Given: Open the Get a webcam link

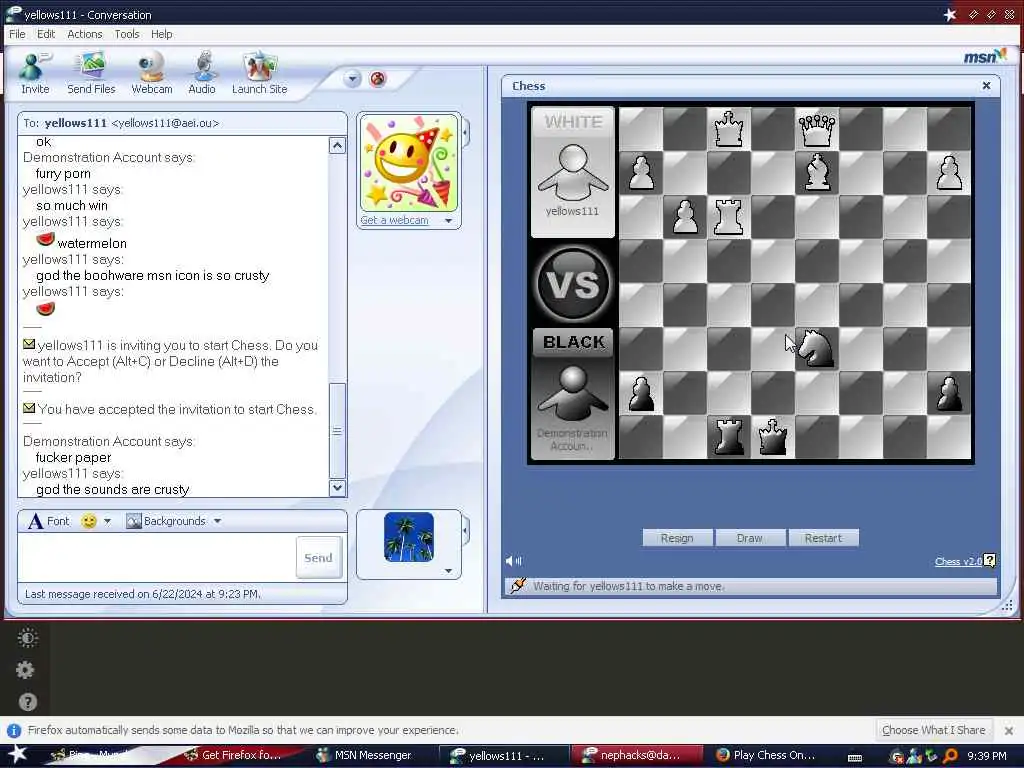Looking at the screenshot, I should click(394, 220).
